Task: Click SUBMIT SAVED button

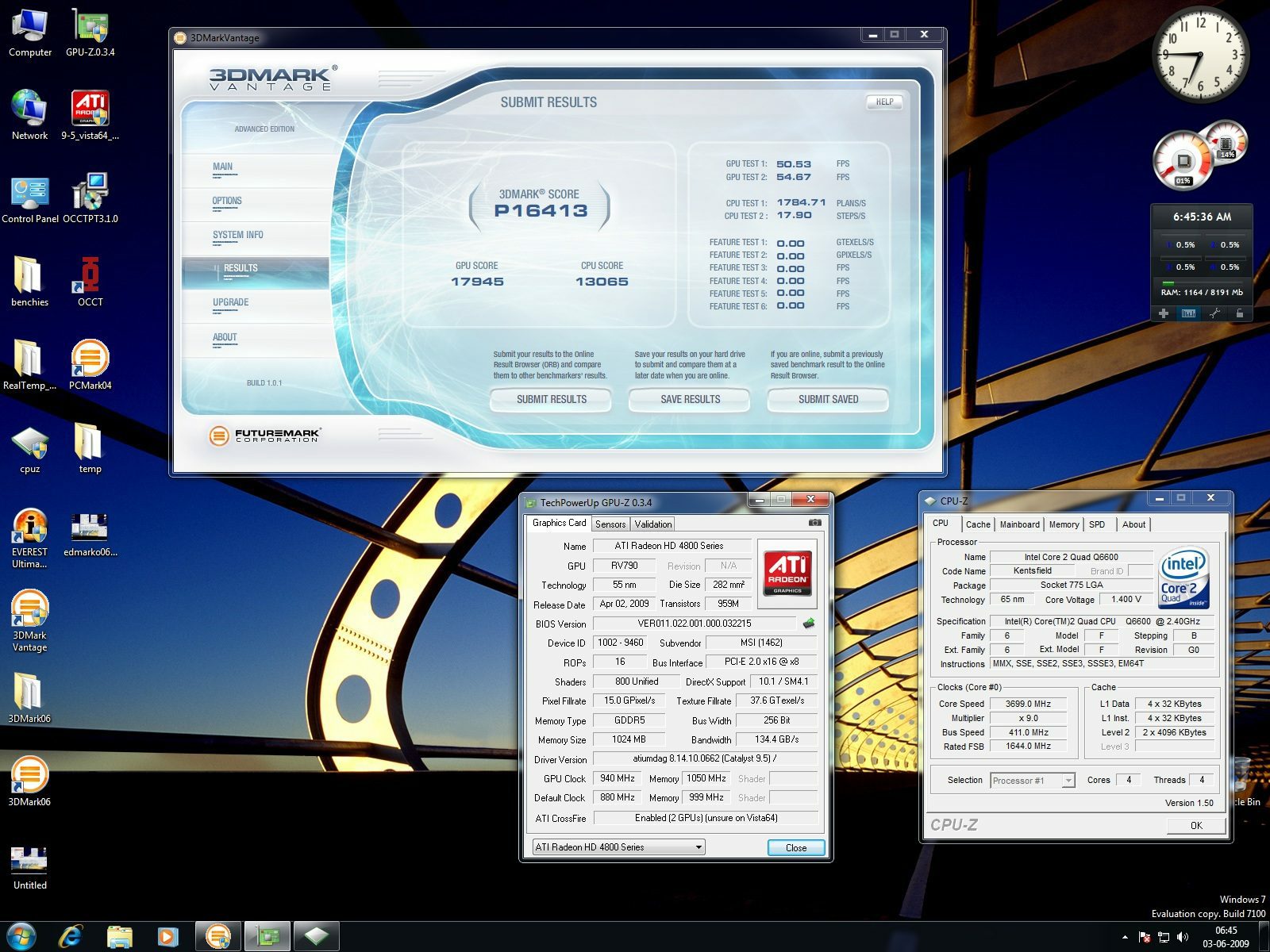Action: (828, 399)
